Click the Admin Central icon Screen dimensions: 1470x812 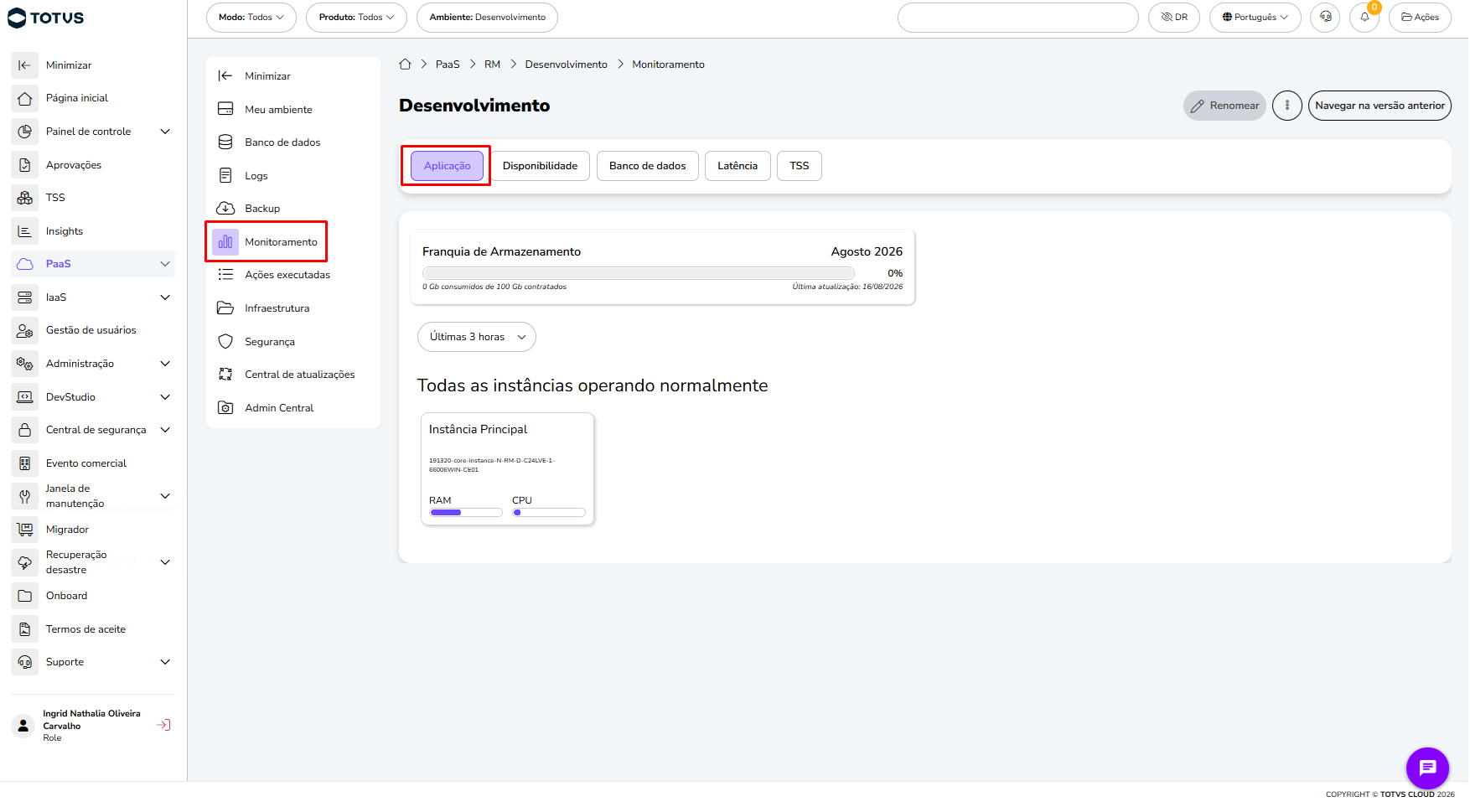(225, 408)
